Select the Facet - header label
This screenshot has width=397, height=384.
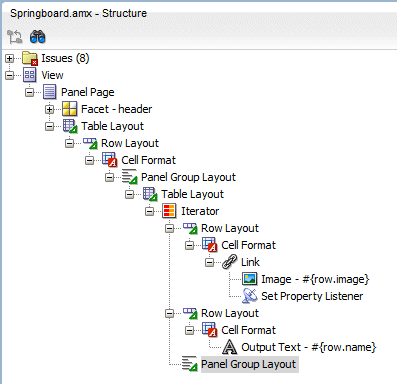click(x=117, y=109)
